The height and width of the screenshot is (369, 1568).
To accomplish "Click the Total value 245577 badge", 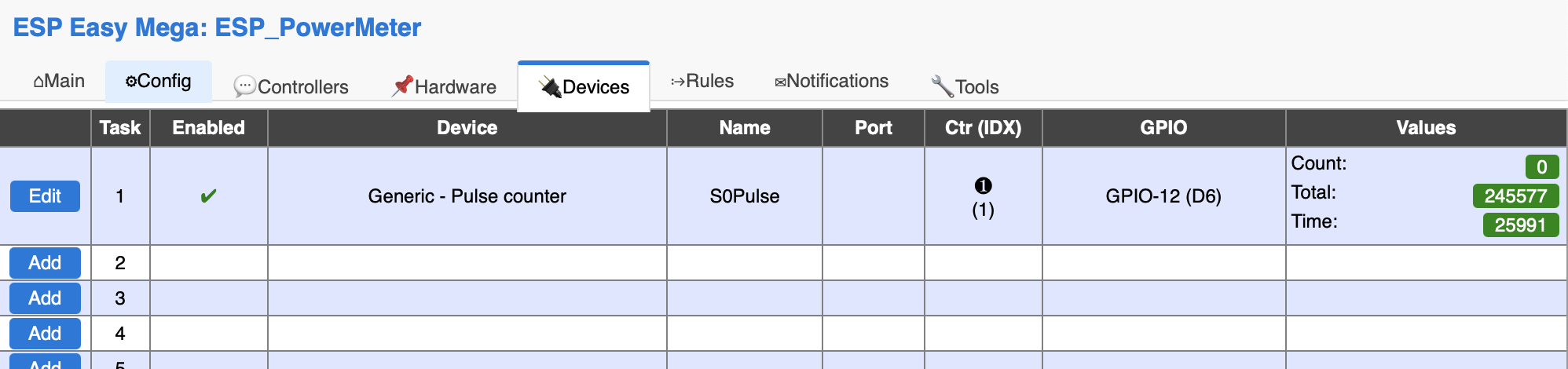I will pos(1515,196).
